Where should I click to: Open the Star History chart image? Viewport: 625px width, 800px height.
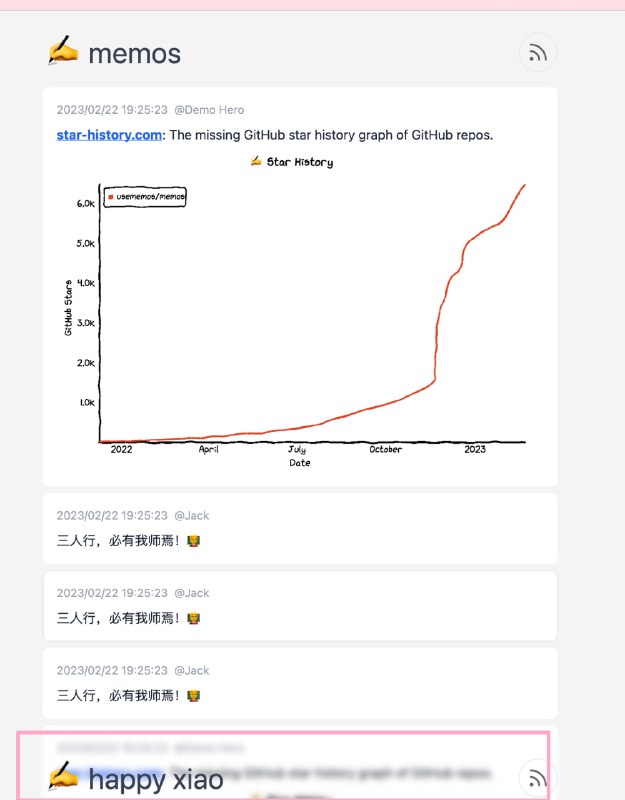pyautogui.click(x=300, y=310)
